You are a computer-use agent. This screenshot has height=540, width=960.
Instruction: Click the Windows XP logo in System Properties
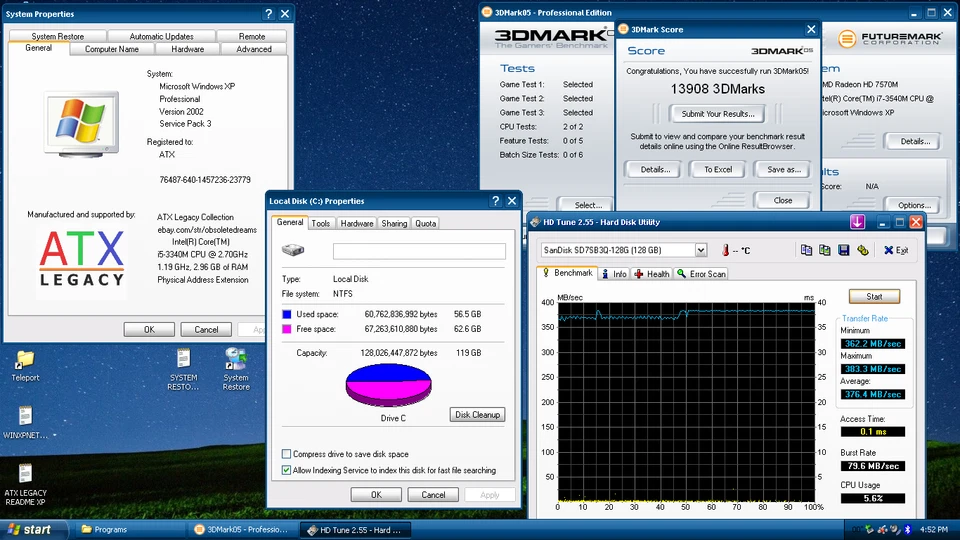click(x=81, y=124)
